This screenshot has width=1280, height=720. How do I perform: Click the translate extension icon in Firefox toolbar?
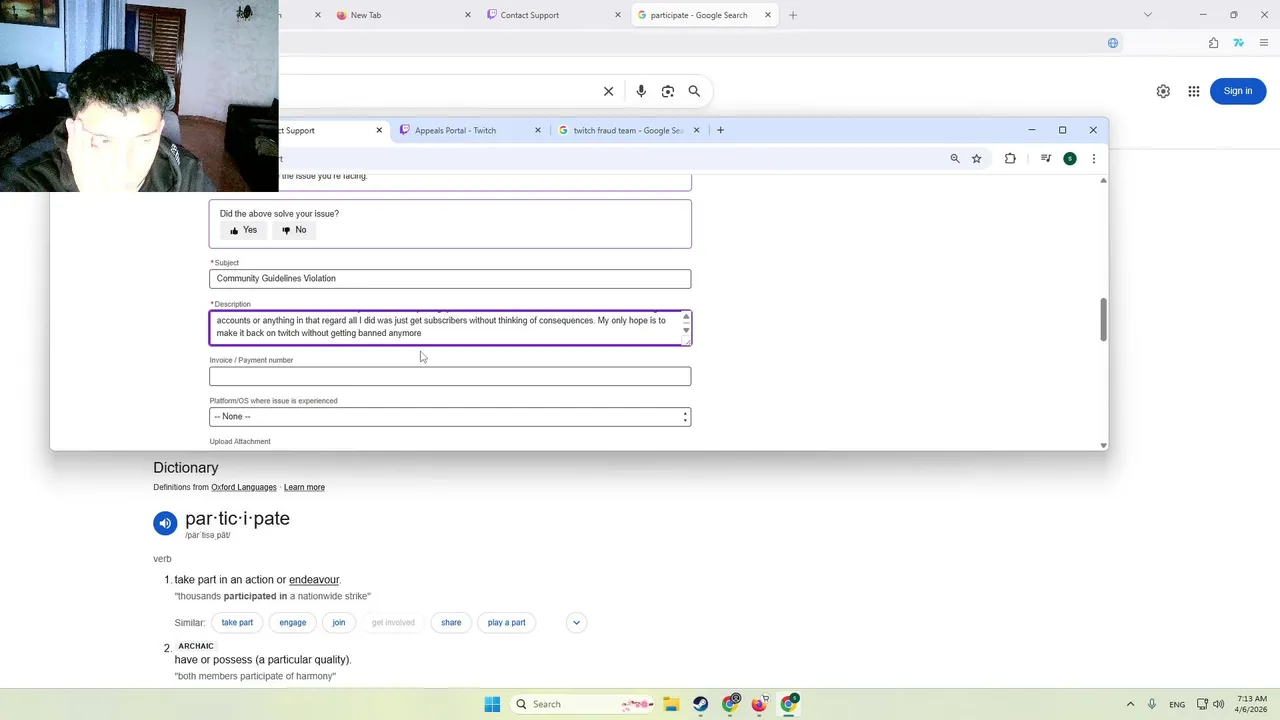click(x=1239, y=43)
